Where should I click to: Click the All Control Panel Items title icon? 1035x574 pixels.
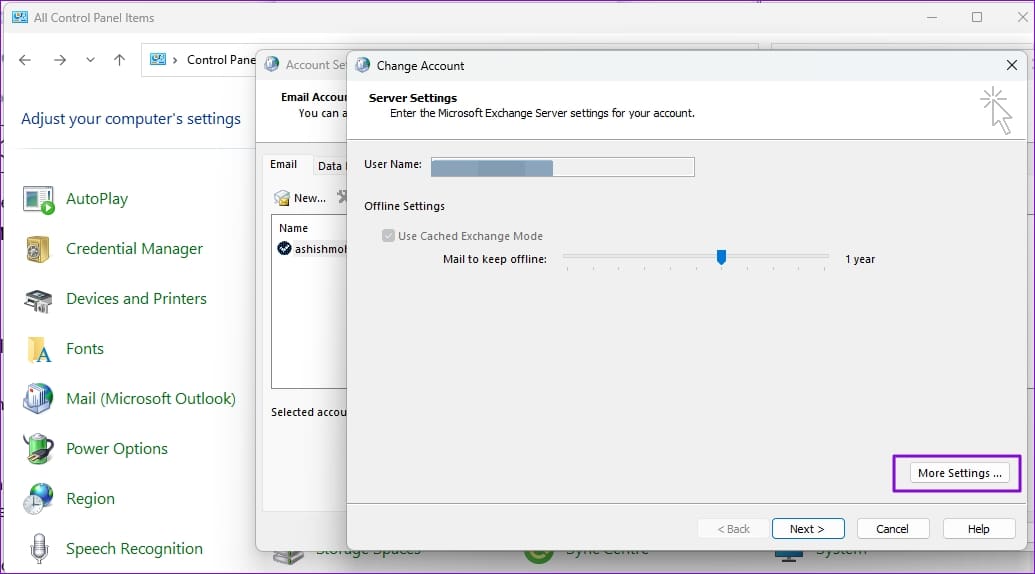point(20,17)
